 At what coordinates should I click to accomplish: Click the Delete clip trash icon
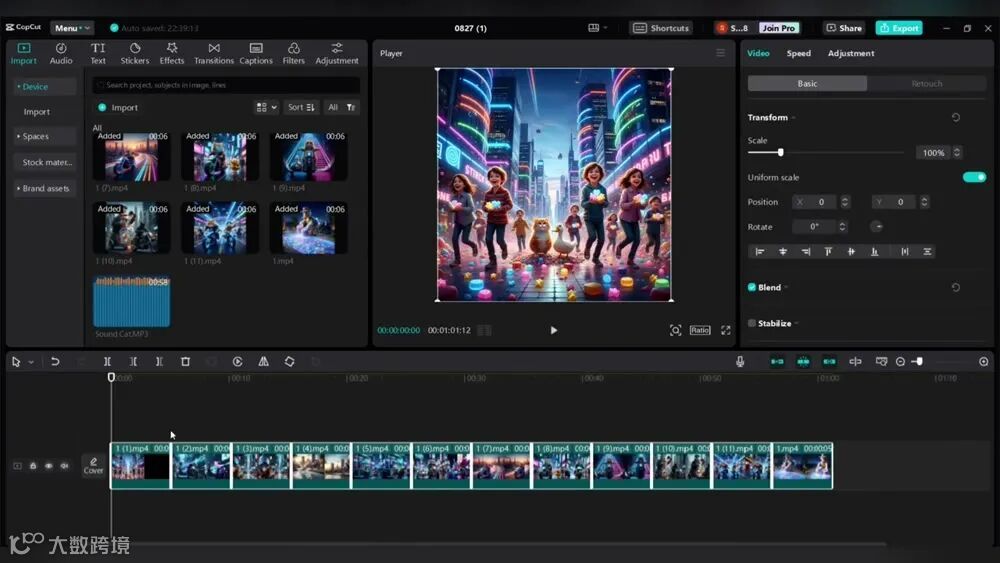[x=185, y=361]
